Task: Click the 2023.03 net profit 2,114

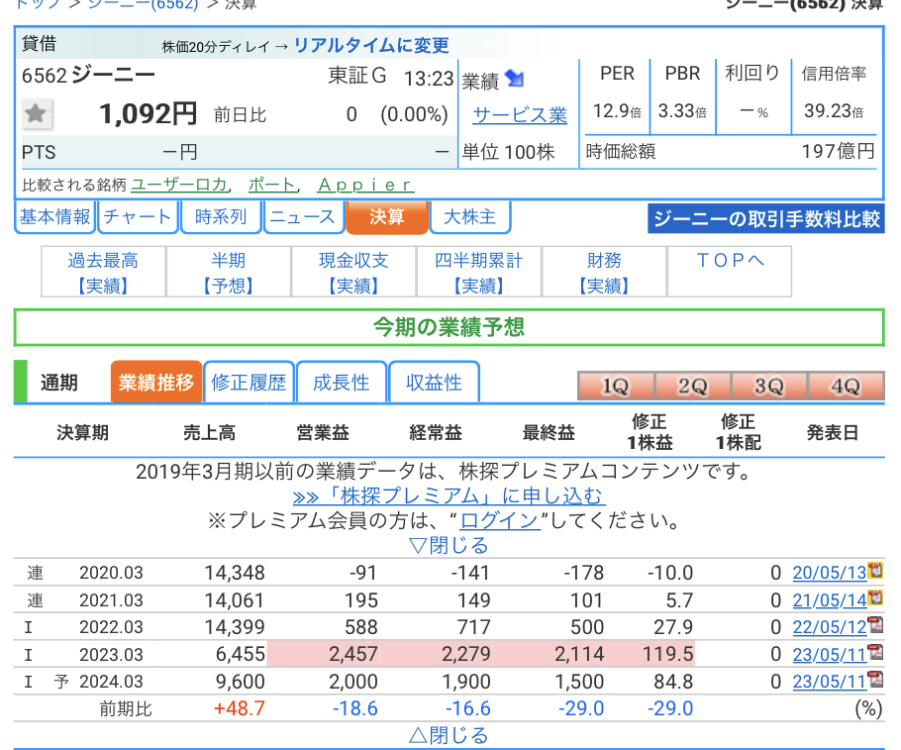Action: [x=579, y=654]
